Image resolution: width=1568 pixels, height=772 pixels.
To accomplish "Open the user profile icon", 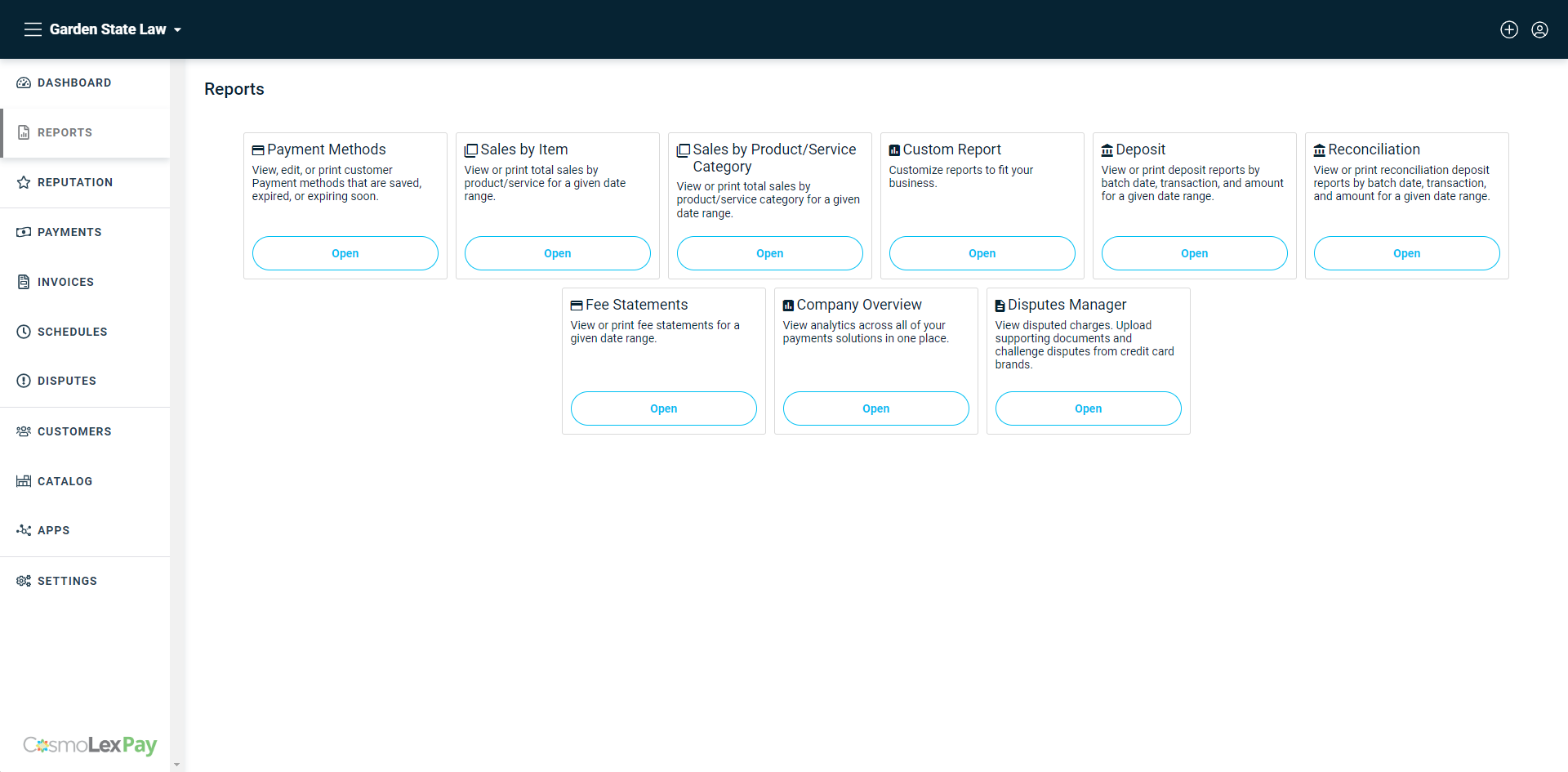I will pyautogui.click(x=1539, y=29).
